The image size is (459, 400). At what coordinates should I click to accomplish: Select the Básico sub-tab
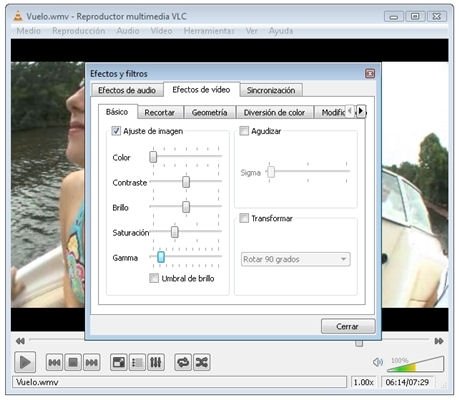coord(117,112)
